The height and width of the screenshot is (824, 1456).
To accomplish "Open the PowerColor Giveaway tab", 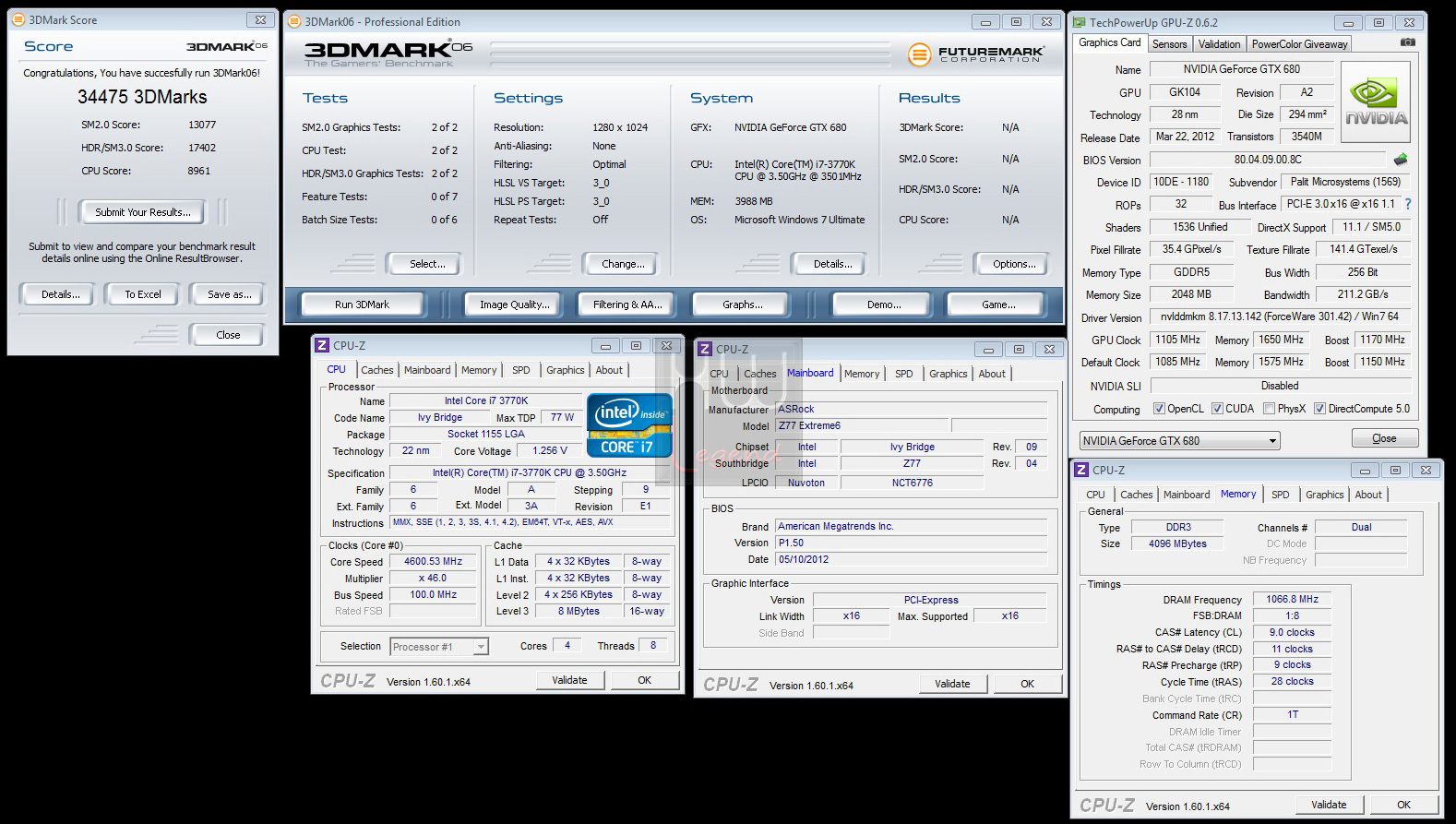I will click(1299, 44).
